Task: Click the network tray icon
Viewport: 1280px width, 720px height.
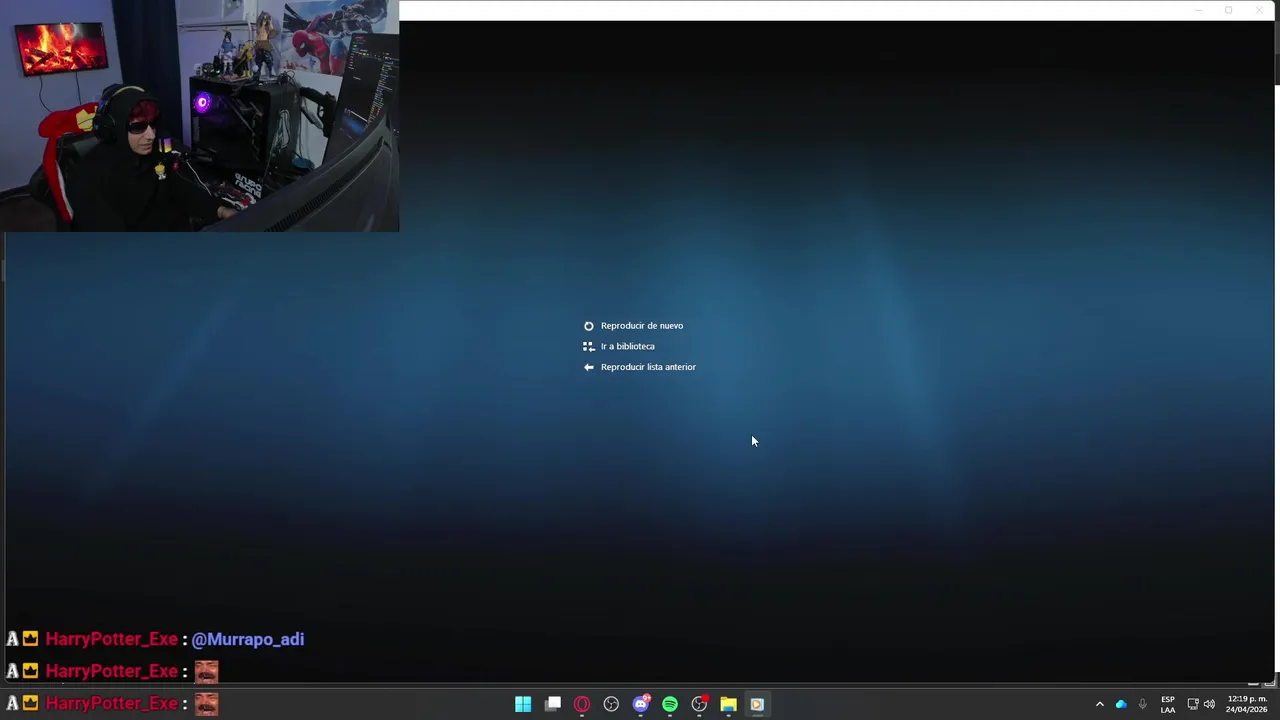Action: pyautogui.click(x=1193, y=704)
